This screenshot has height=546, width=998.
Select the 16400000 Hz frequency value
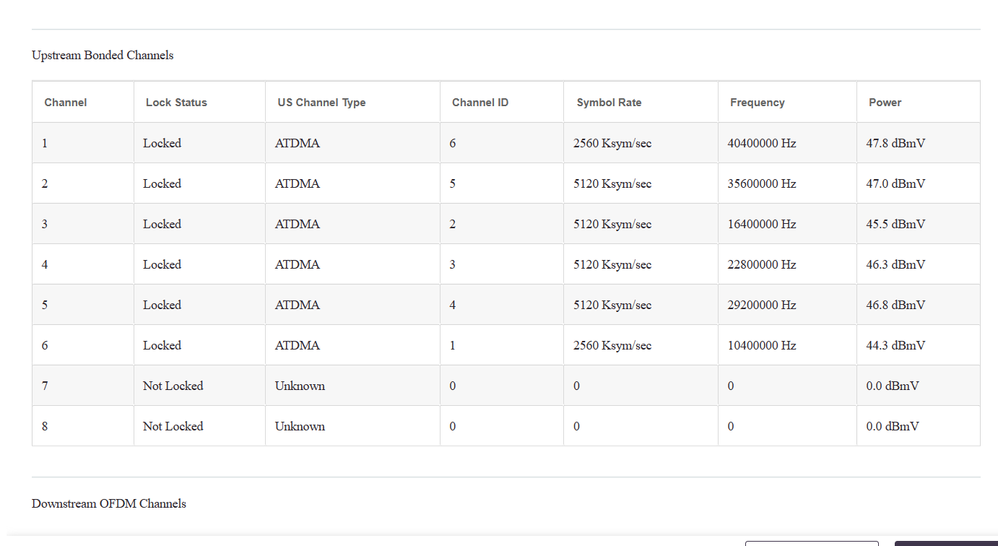[761, 224]
